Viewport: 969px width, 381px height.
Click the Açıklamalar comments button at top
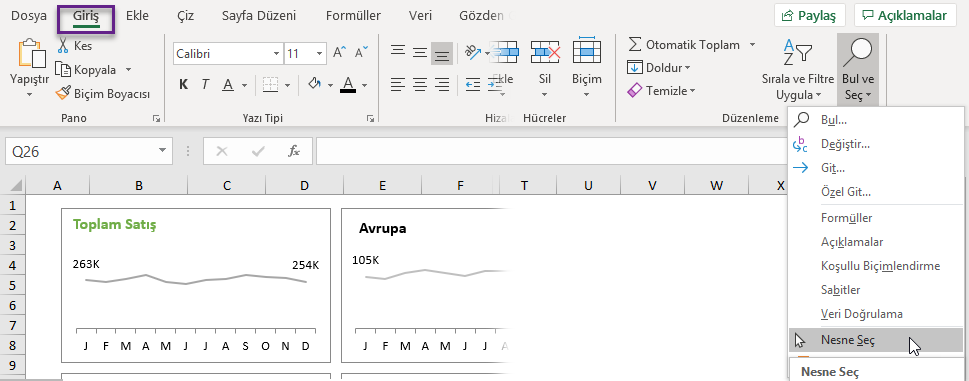coord(904,15)
